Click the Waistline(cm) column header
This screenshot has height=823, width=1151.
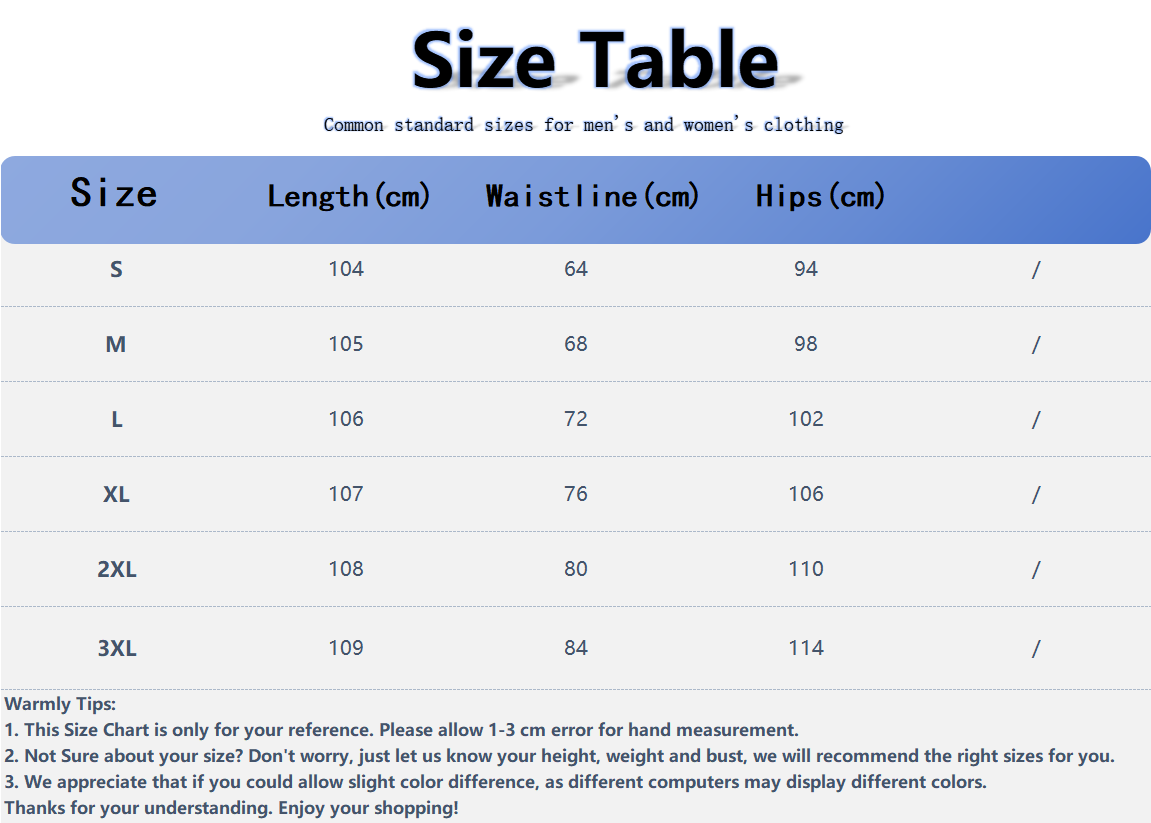click(592, 196)
